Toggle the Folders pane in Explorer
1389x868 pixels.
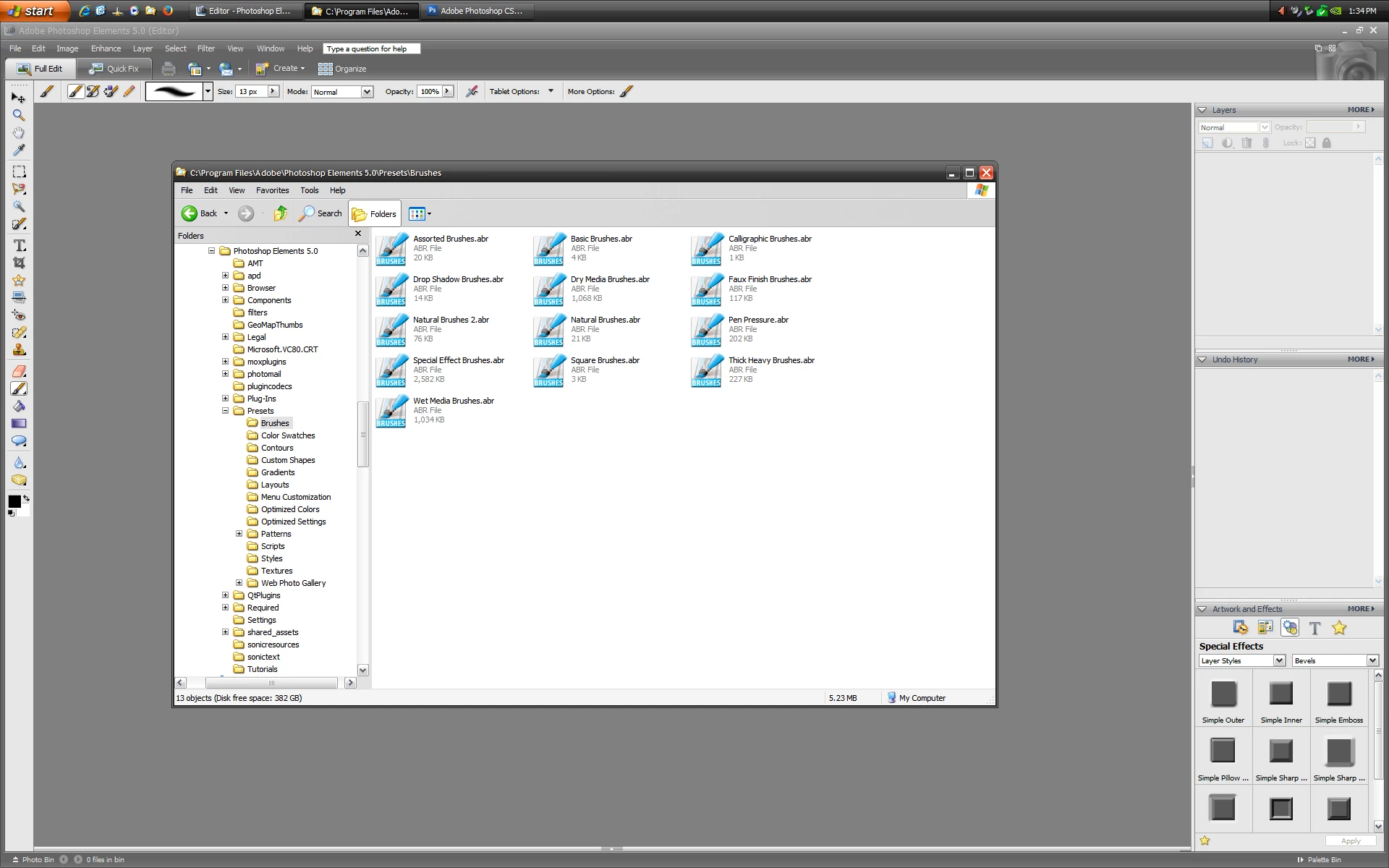point(374,214)
